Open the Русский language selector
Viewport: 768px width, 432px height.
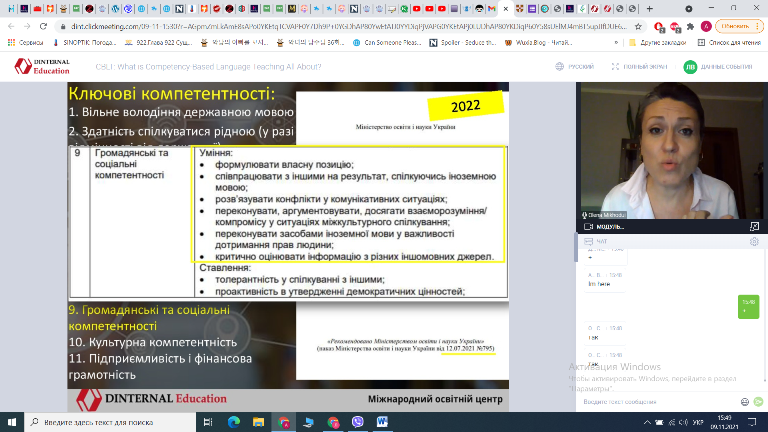click(575, 67)
